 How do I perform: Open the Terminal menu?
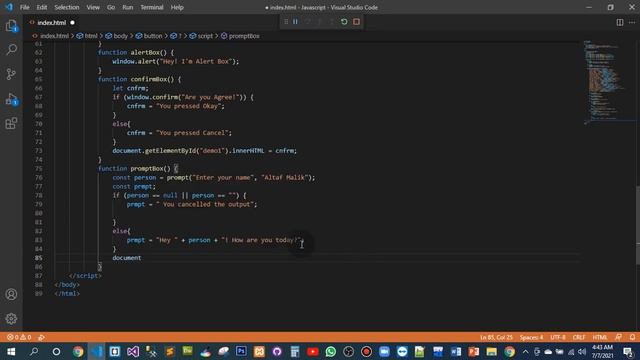[152, 7]
